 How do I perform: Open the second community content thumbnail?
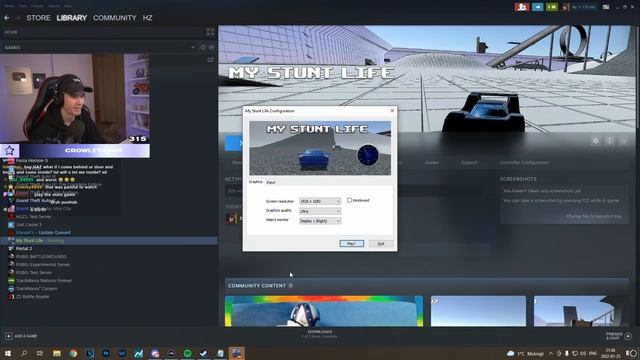478,311
